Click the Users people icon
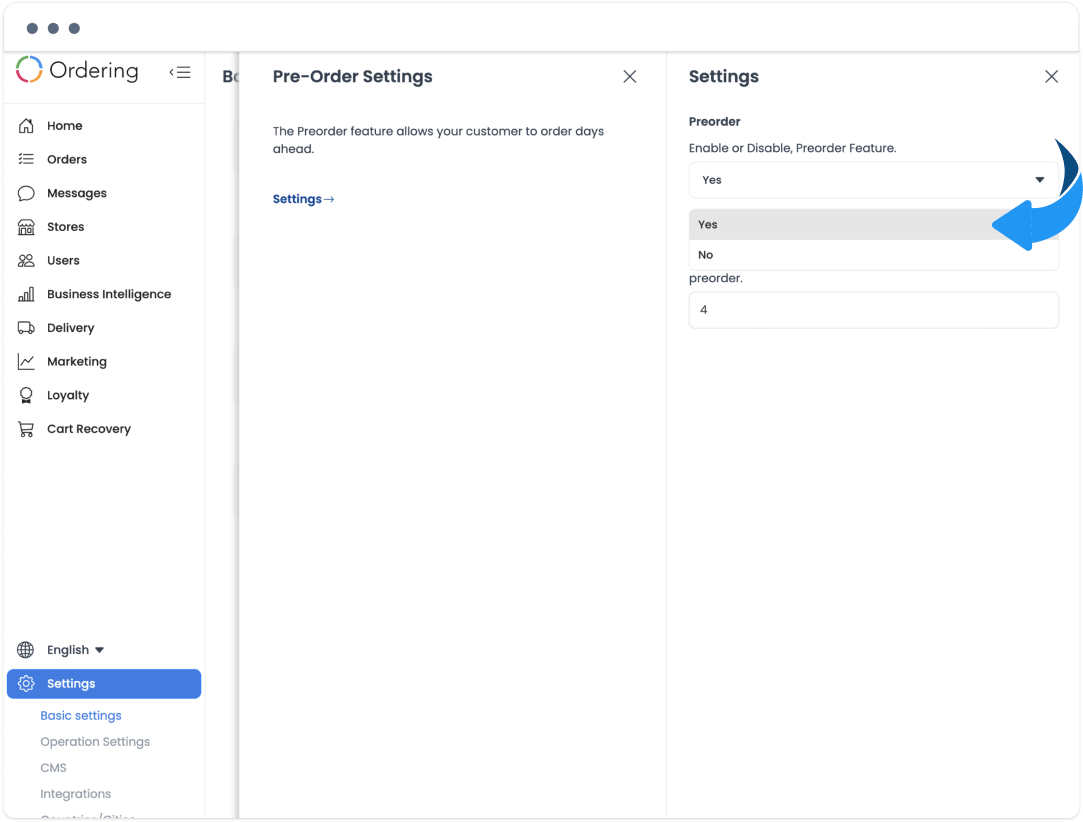The image size is (1083, 822). click(x=26, y=260)
